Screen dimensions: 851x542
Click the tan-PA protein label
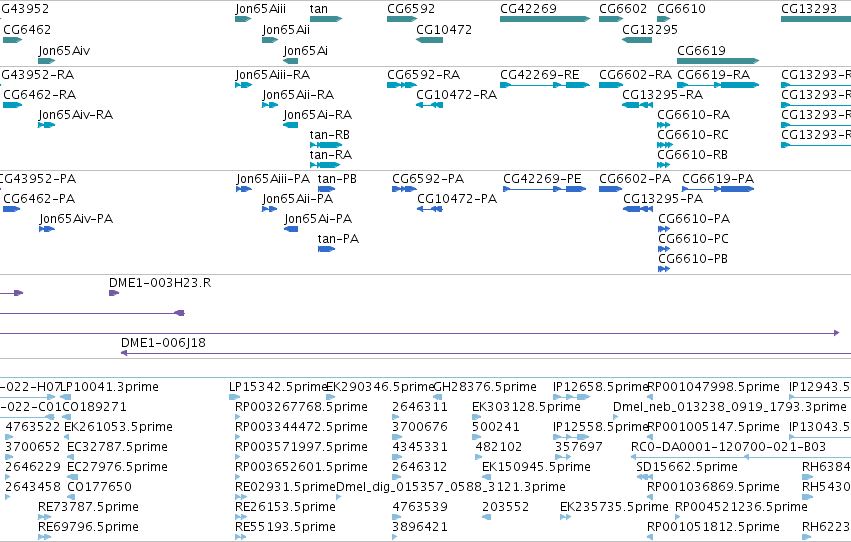[x=338, y=239]
